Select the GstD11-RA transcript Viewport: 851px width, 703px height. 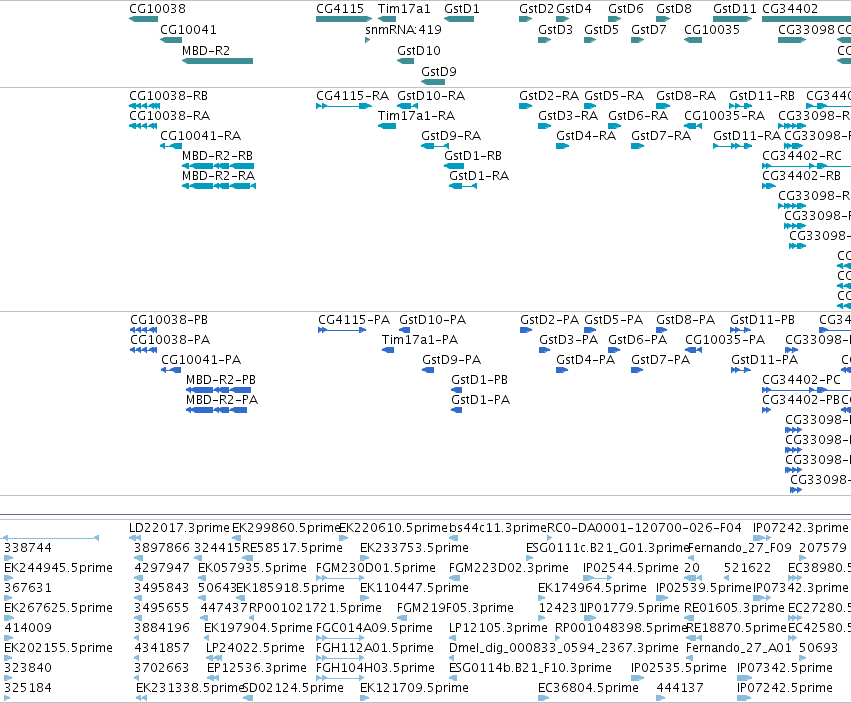pos(732,146)
